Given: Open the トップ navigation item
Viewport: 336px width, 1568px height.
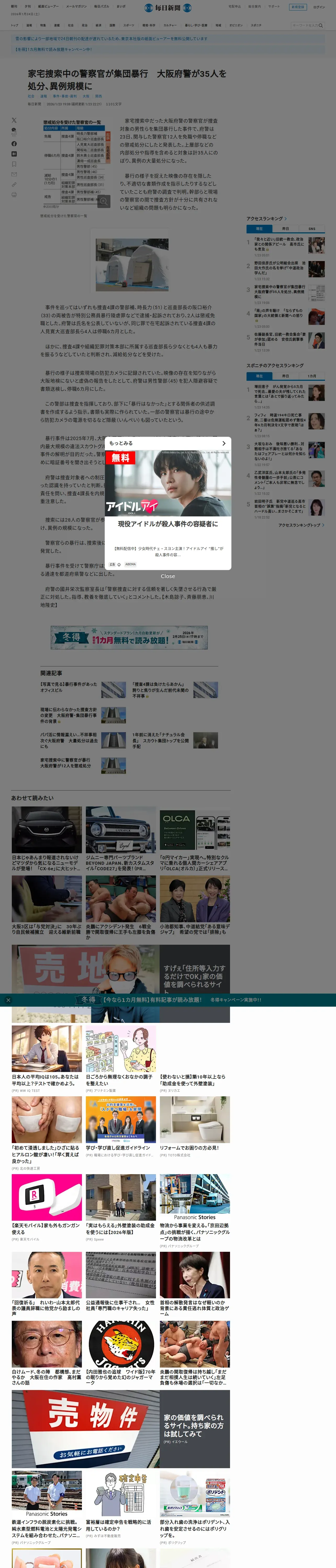Looking at the screenshot, I should [x=14, y=26].
